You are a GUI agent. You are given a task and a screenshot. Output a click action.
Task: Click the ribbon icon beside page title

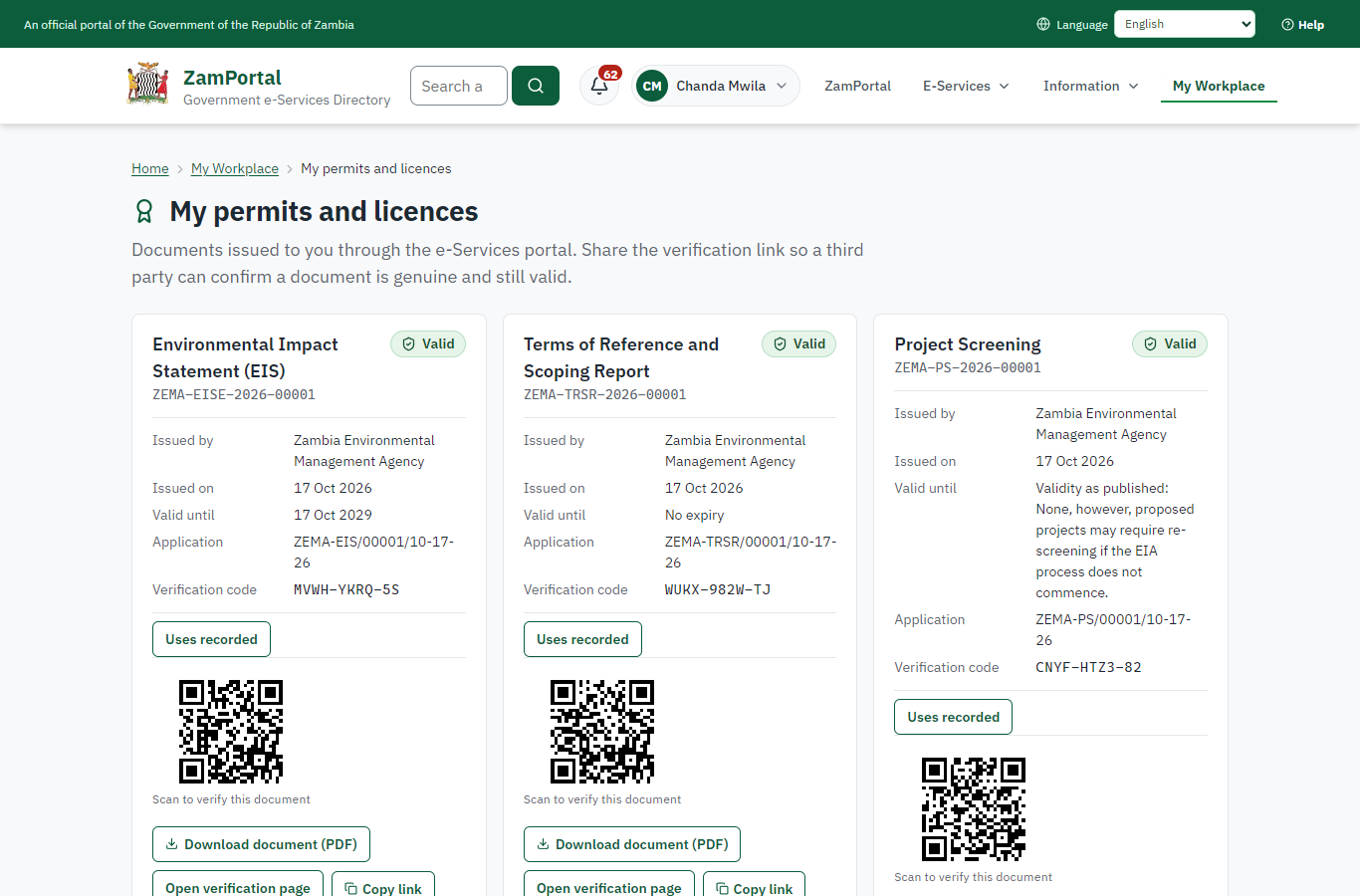(x=144, y=211)
